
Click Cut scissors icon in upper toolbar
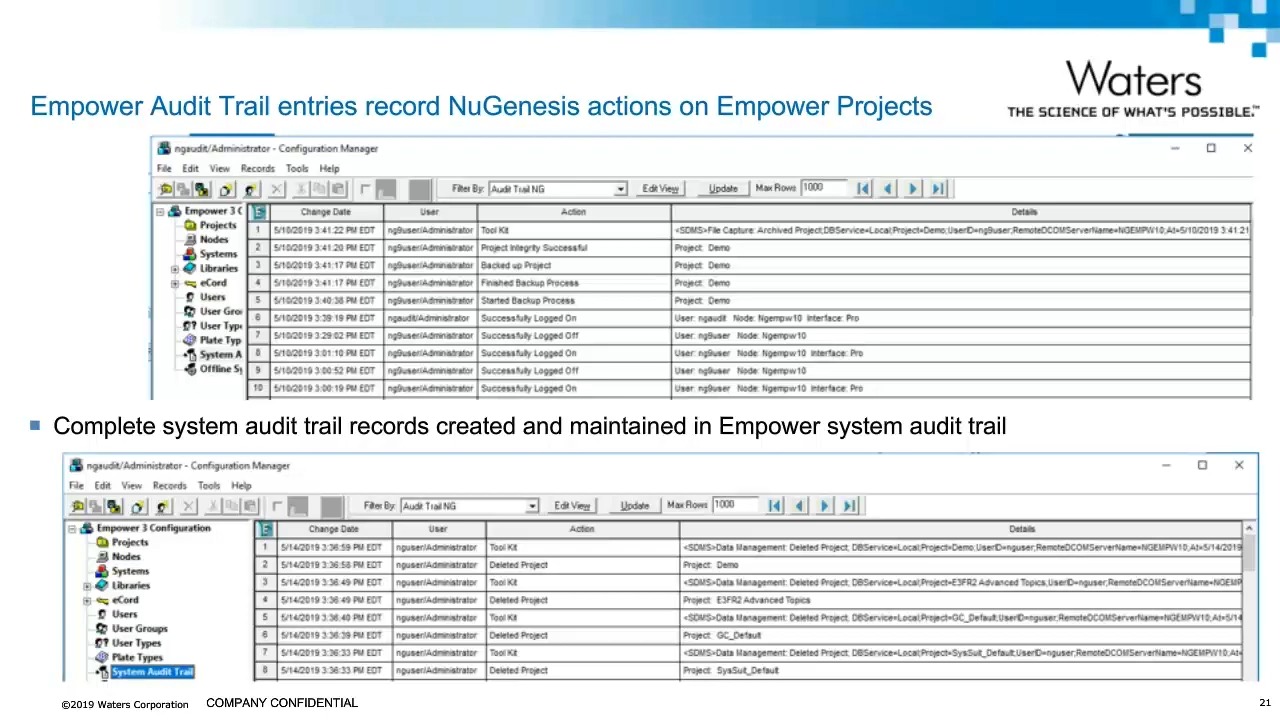point(301,189)
